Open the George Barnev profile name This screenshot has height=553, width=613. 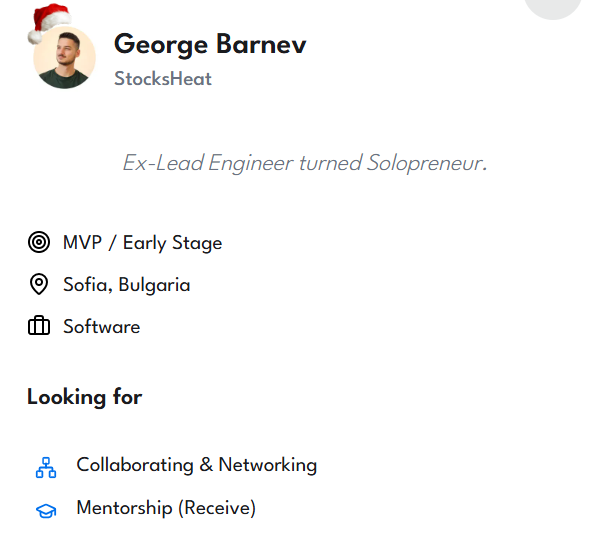pyautogui.click(x=210, y=45)
